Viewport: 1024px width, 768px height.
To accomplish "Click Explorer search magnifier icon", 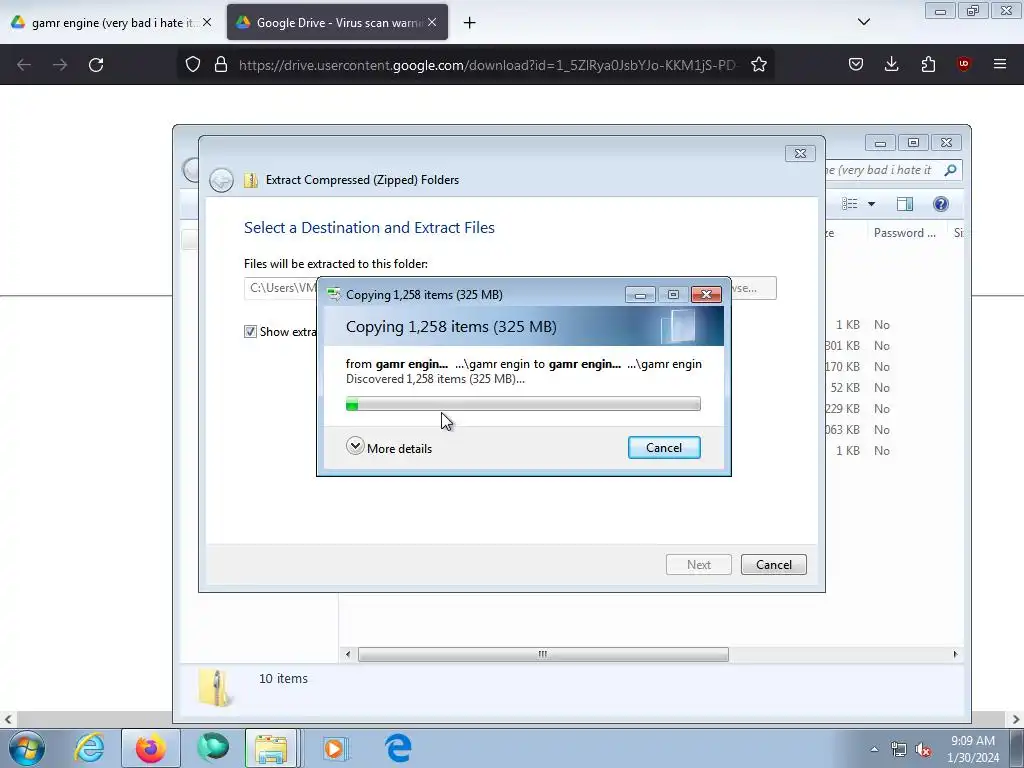I will [950, 170].
